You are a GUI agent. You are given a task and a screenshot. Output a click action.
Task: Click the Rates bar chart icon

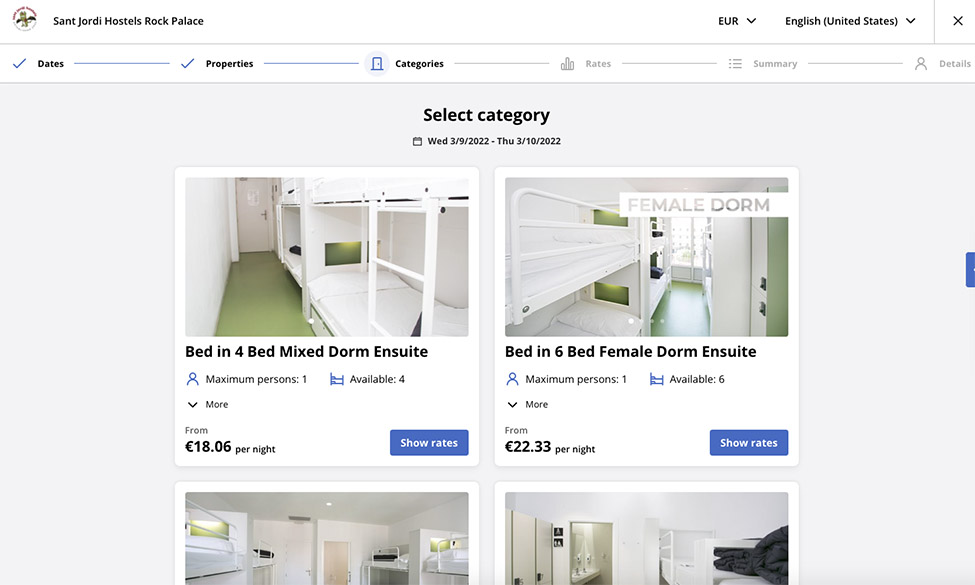[x=567, y=63]
